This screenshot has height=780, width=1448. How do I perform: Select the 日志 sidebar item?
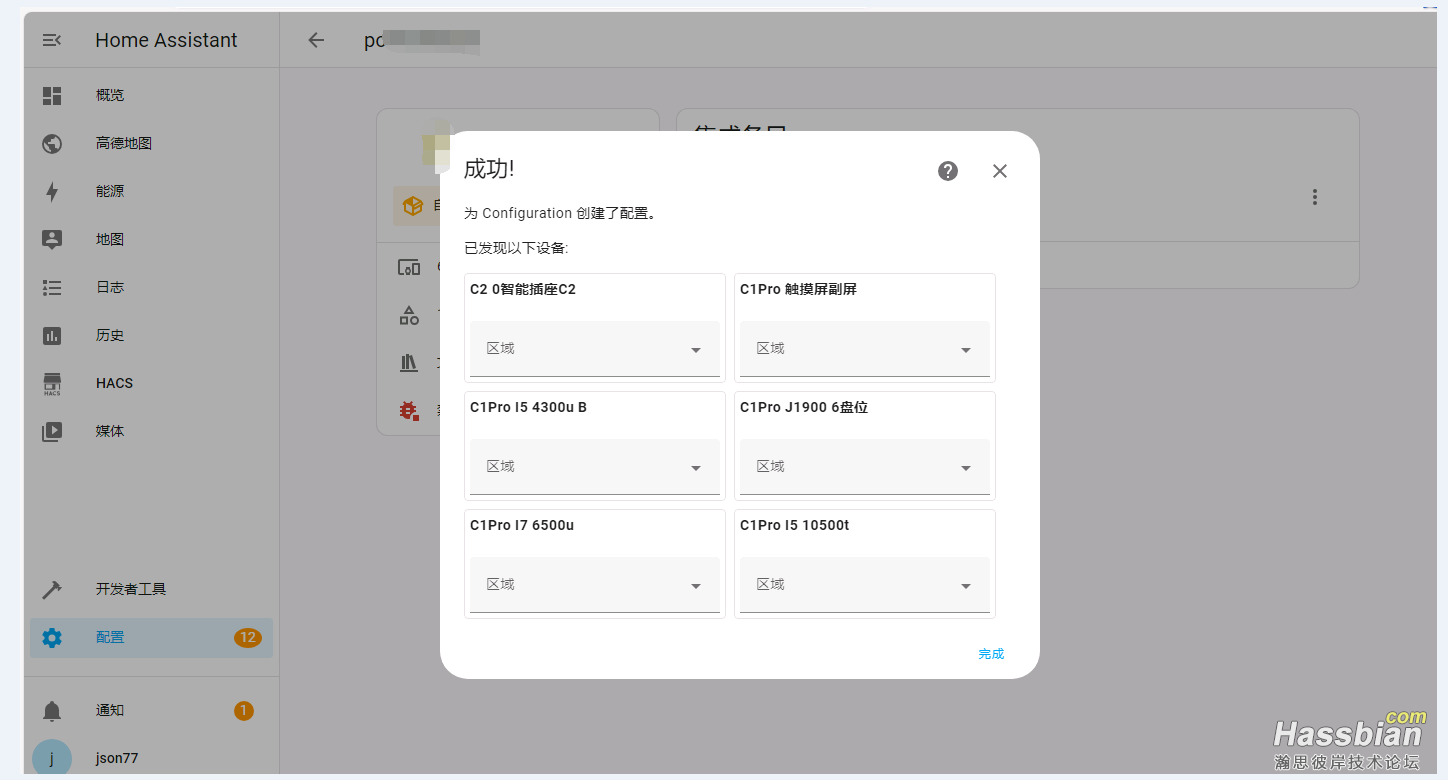[x=151, y=287]
